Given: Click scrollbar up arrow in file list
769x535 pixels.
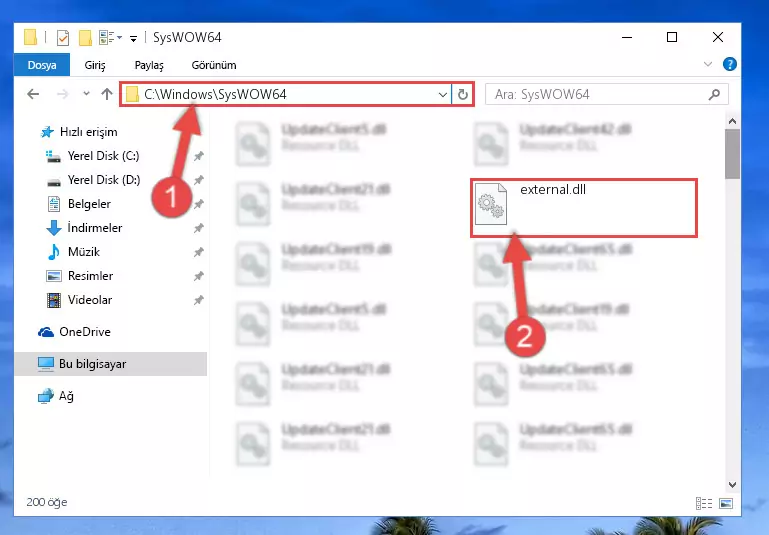Looking at the screenshot, I should tap(732, 121).
